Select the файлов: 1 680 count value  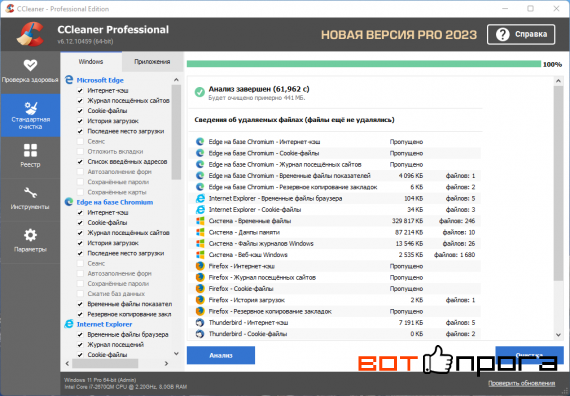454,255
